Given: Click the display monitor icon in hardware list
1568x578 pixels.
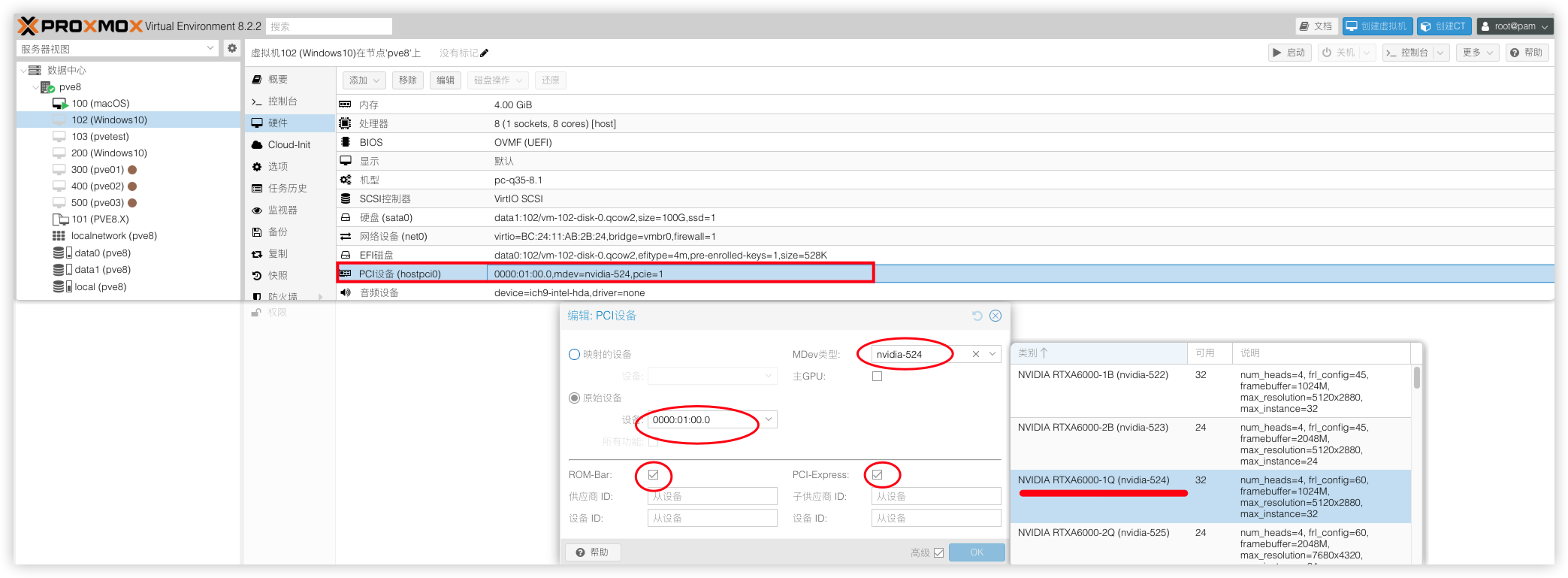Looking at the screenshot, I should 346,161.
